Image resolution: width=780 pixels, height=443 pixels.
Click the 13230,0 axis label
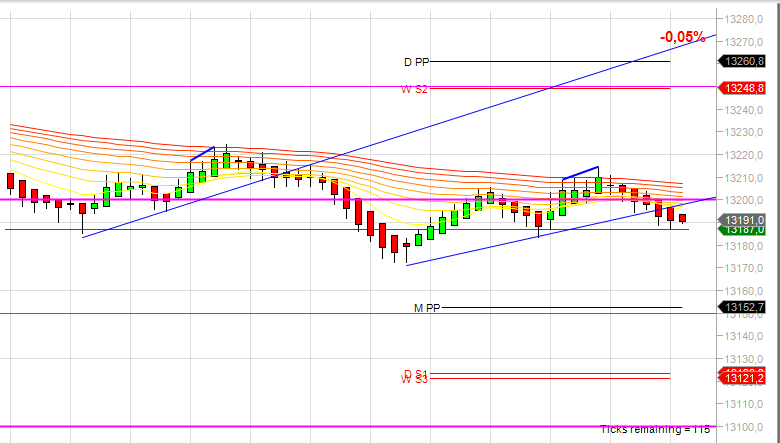744,132
